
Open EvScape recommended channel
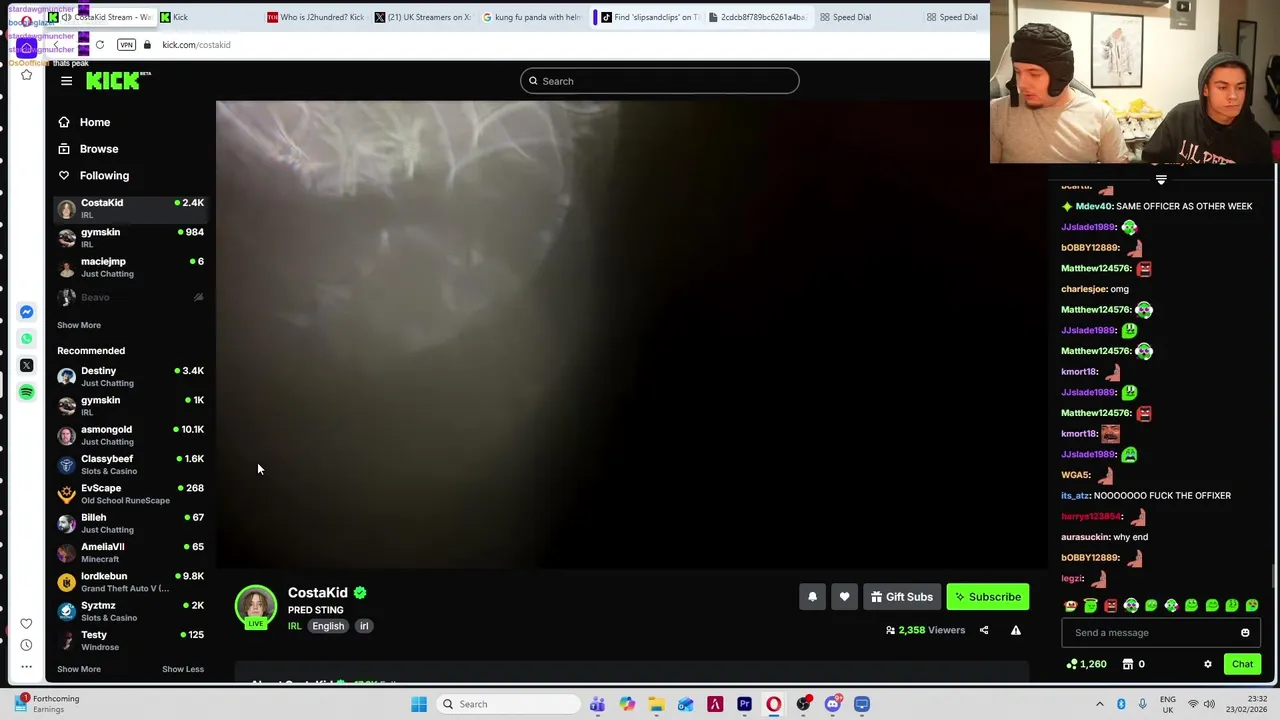click(130, 493)
